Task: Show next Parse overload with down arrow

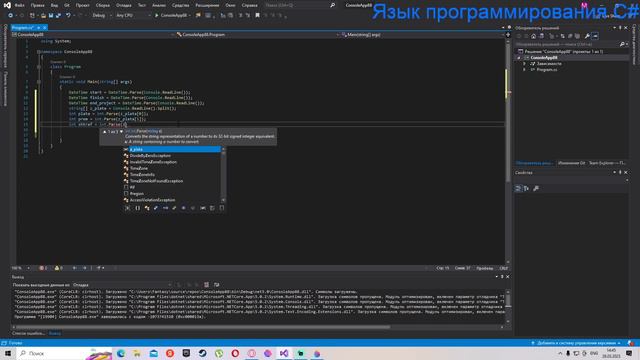Action: tap(122, 132)
